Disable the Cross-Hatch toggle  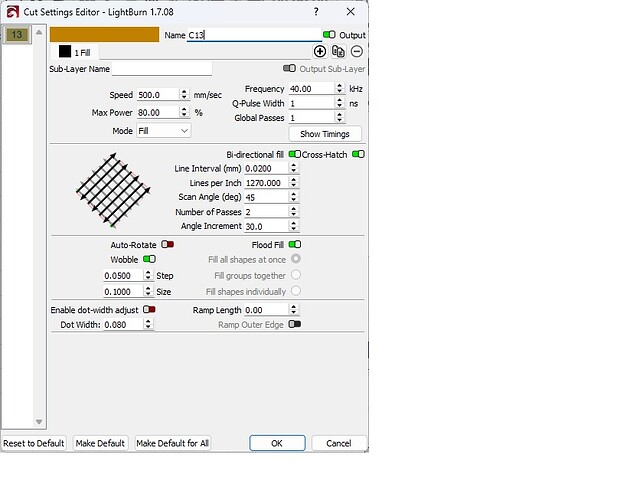(358, 155)
